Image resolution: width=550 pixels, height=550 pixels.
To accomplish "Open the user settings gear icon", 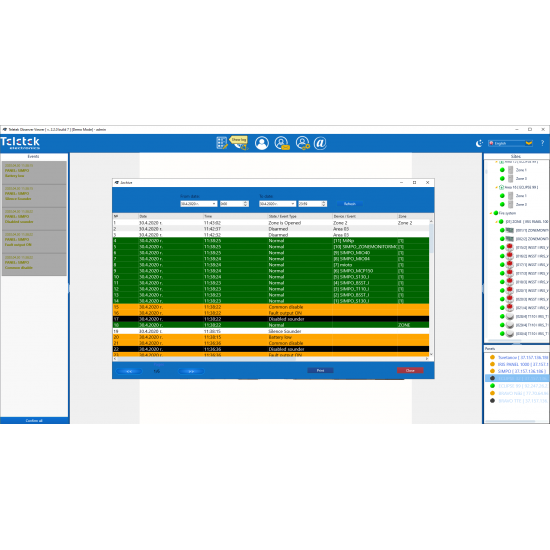I will click(x=302, y=143).
